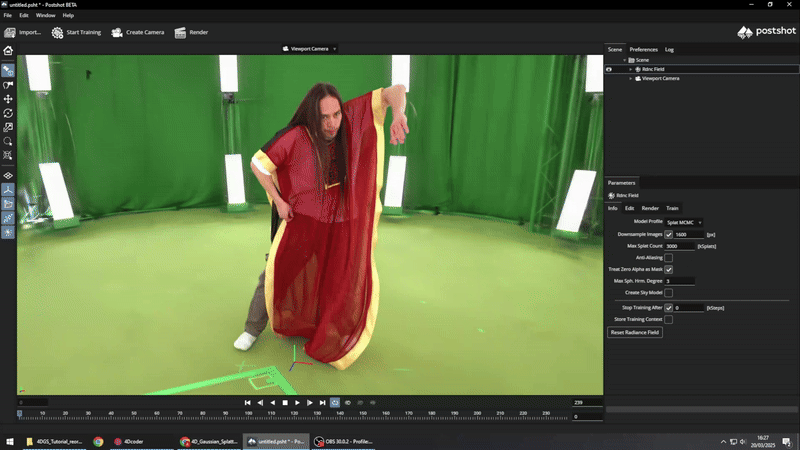Open the Model Profile dropdown

coord(685,222)
